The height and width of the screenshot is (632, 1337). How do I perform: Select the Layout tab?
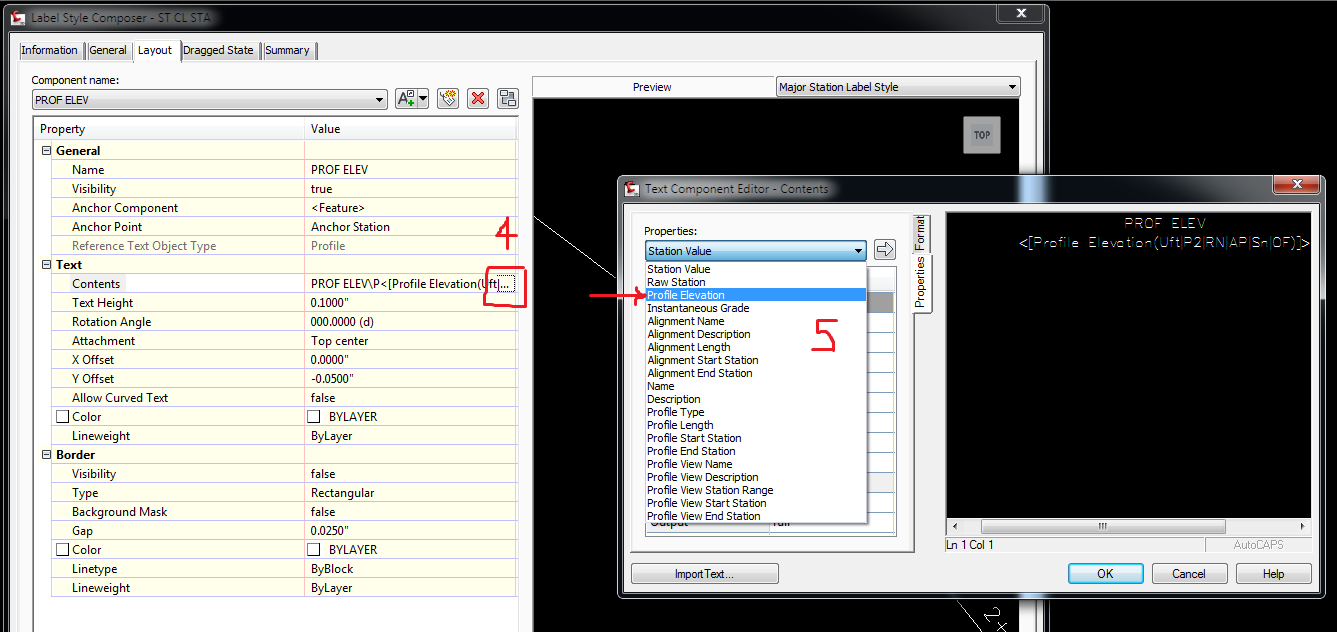point(155,50)
